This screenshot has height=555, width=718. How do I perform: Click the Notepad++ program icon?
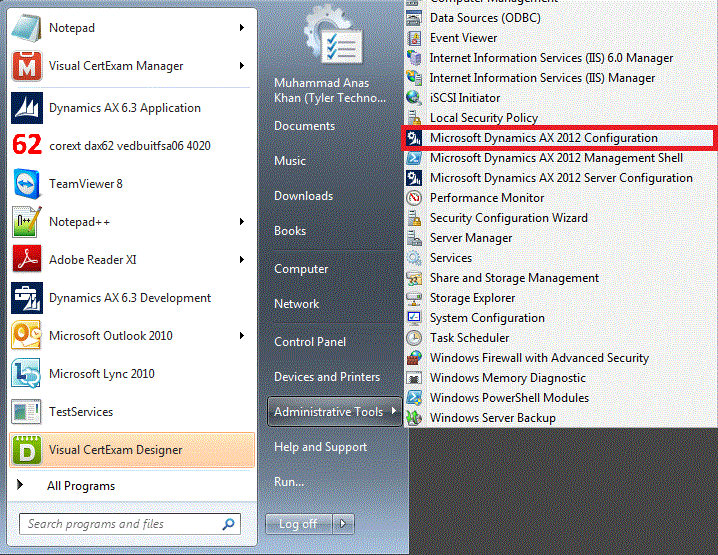pos(26,222)
